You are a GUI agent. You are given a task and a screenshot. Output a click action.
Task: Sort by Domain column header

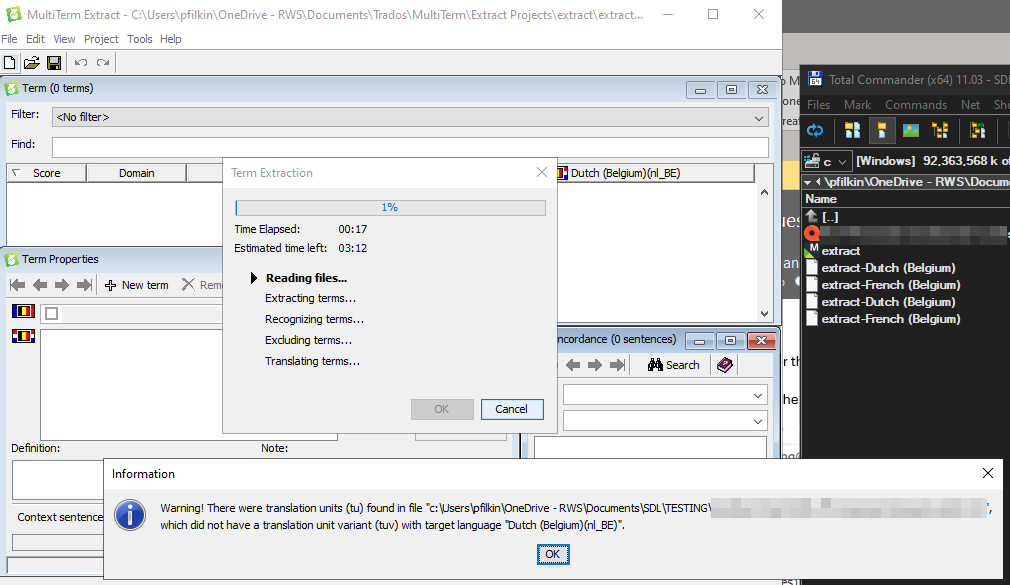pos(136,173)
